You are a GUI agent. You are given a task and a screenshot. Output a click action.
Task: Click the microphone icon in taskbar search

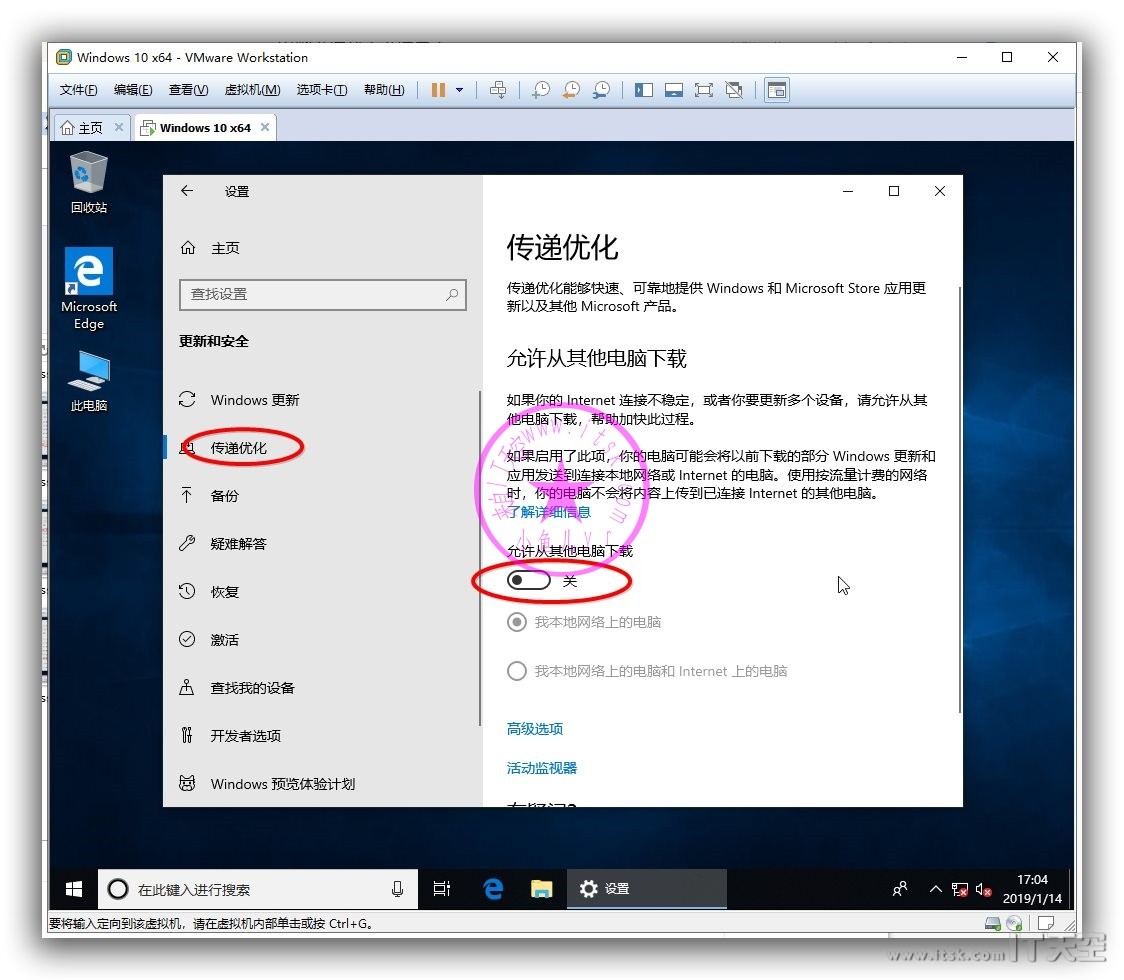click(x=398, y=890)
